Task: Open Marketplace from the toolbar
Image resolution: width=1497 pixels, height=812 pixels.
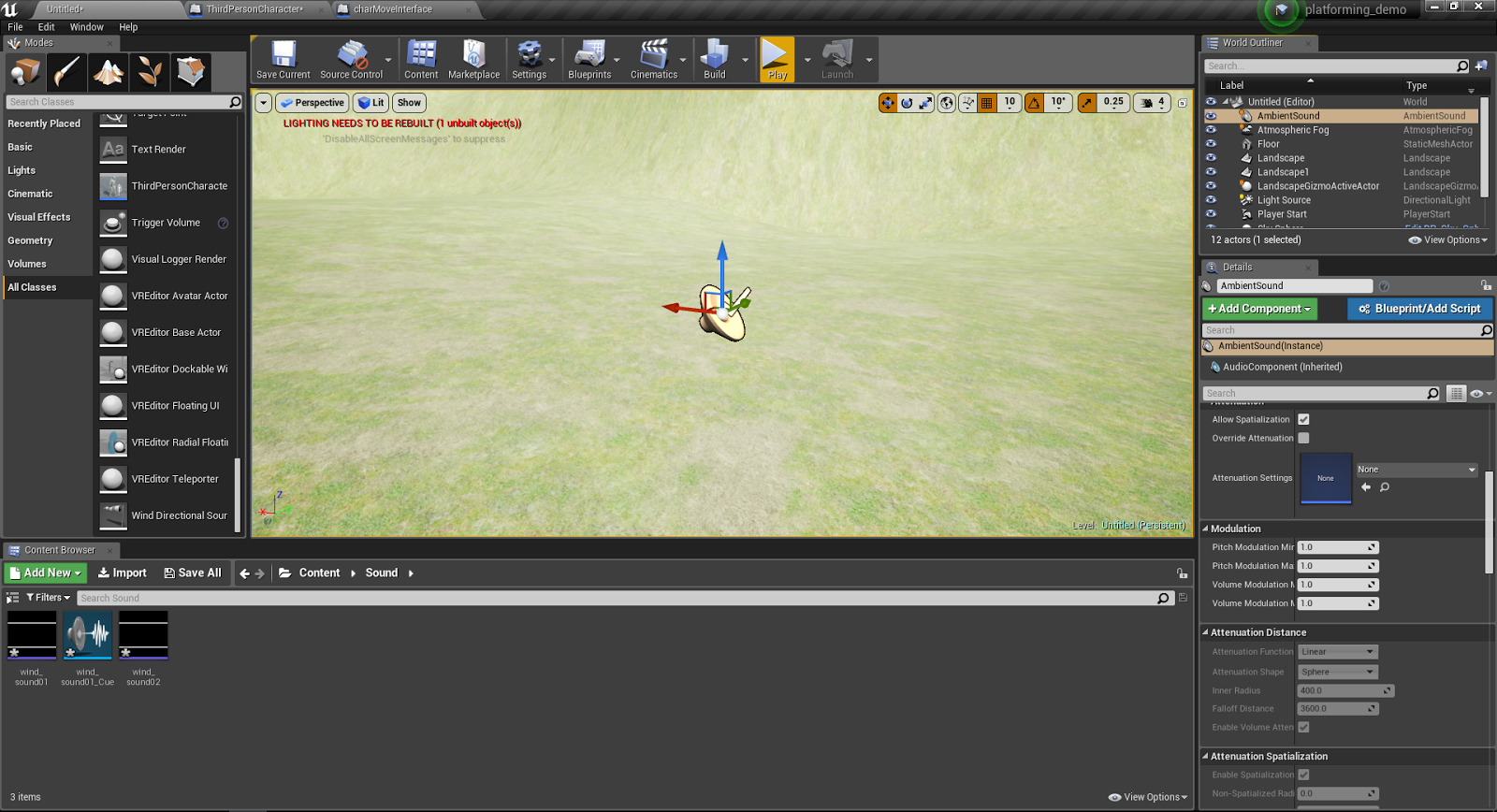Action: [474, 60]
